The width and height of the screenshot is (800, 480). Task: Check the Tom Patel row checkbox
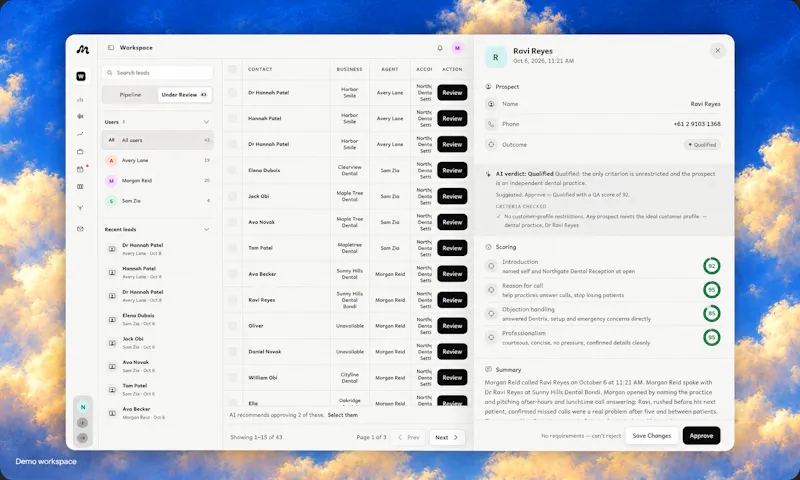coord(232,248)
